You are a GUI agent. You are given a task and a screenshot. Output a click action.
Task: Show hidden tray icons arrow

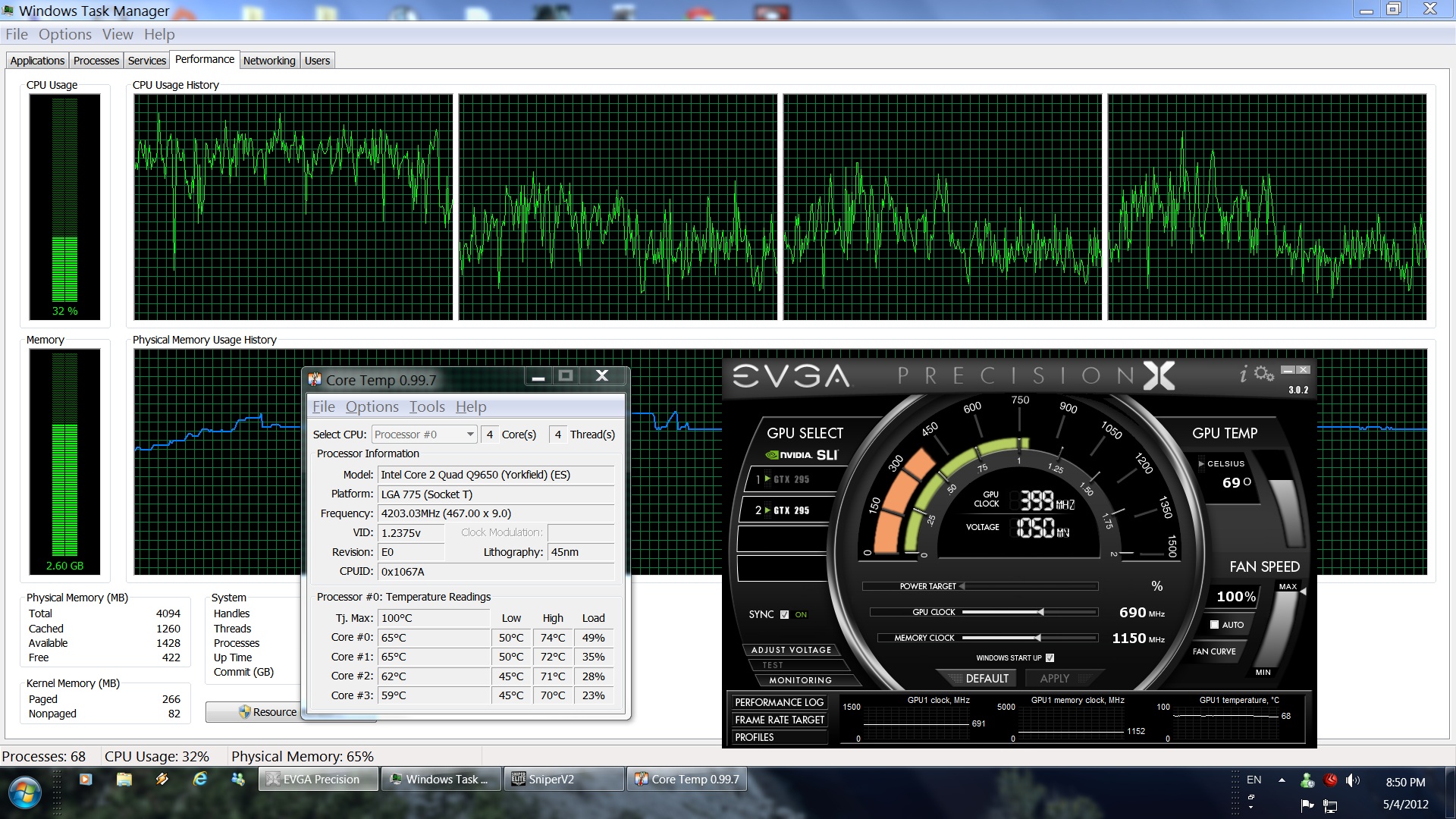pos(1282,780)
